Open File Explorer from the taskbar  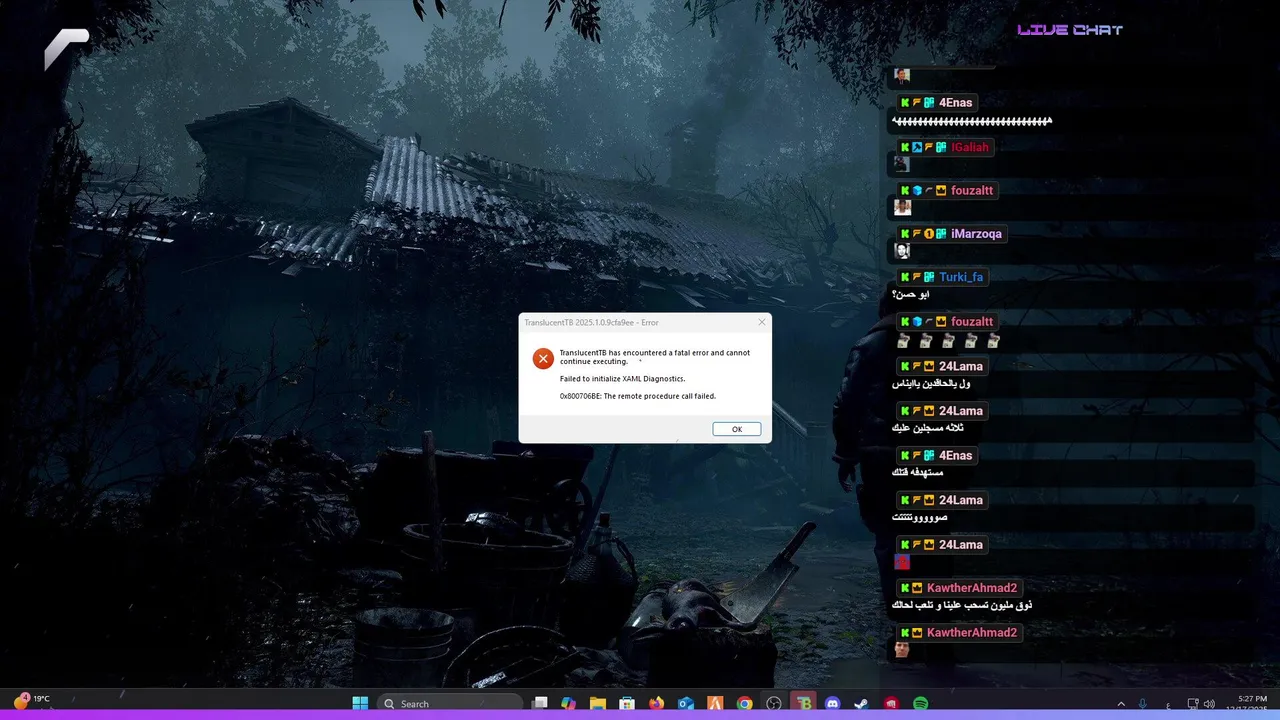[598, 703]
